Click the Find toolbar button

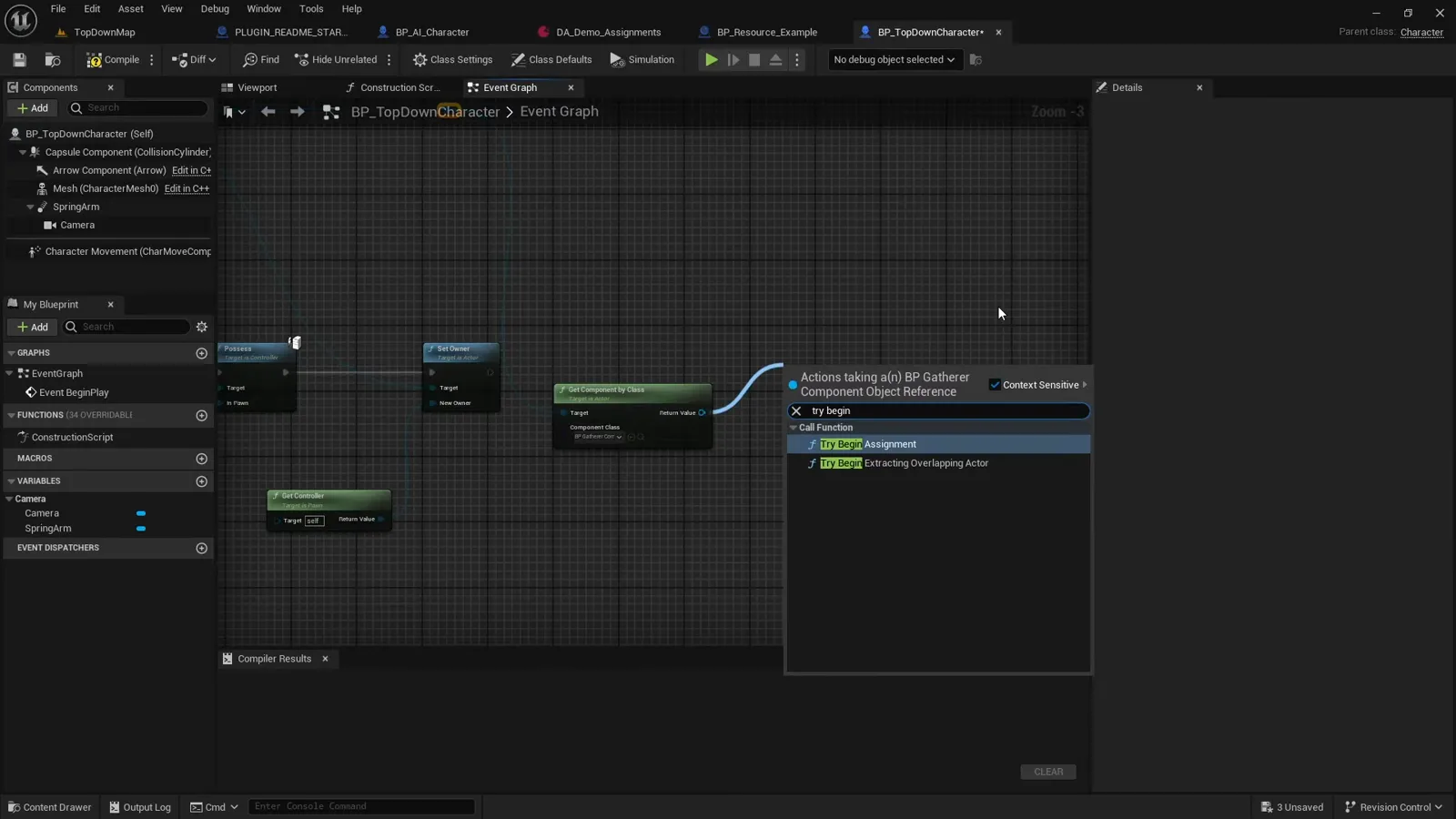261,60
